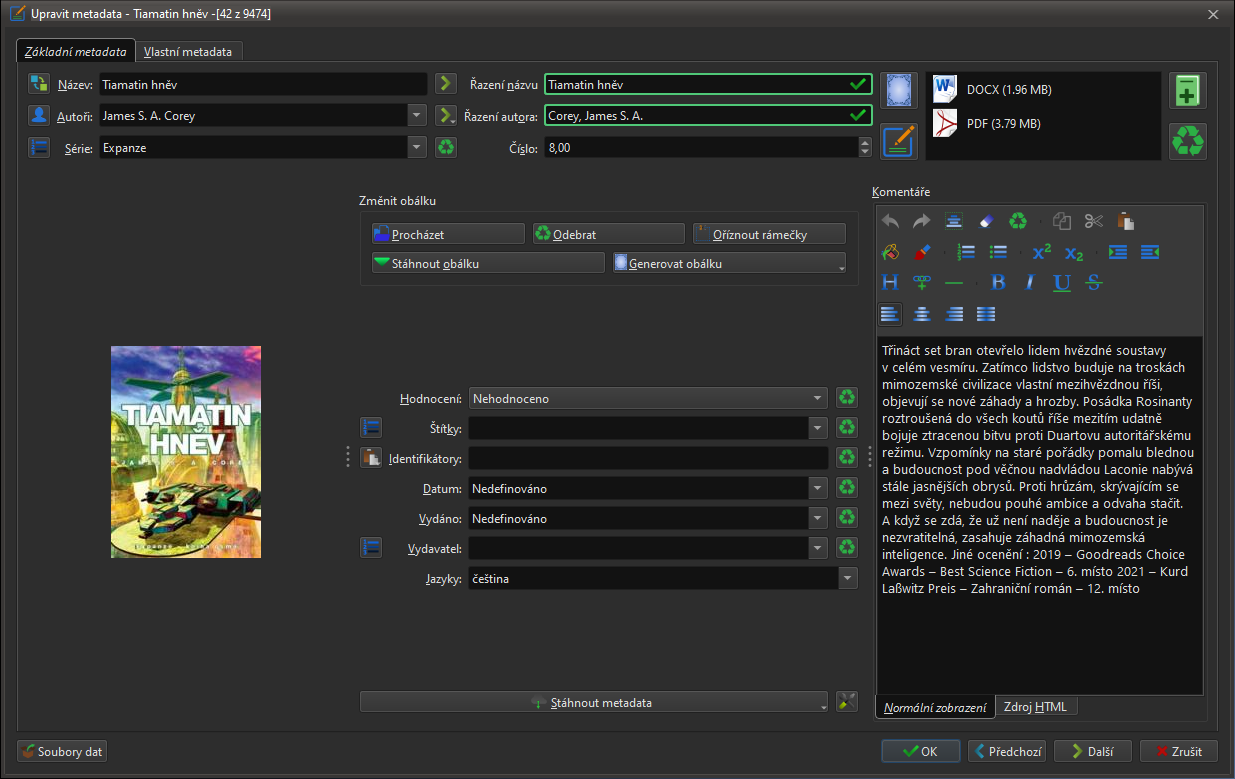Cut selection using the scissors icon
The height and width of the screenshot is (779, 1235).
click(x=1094, y=222)
